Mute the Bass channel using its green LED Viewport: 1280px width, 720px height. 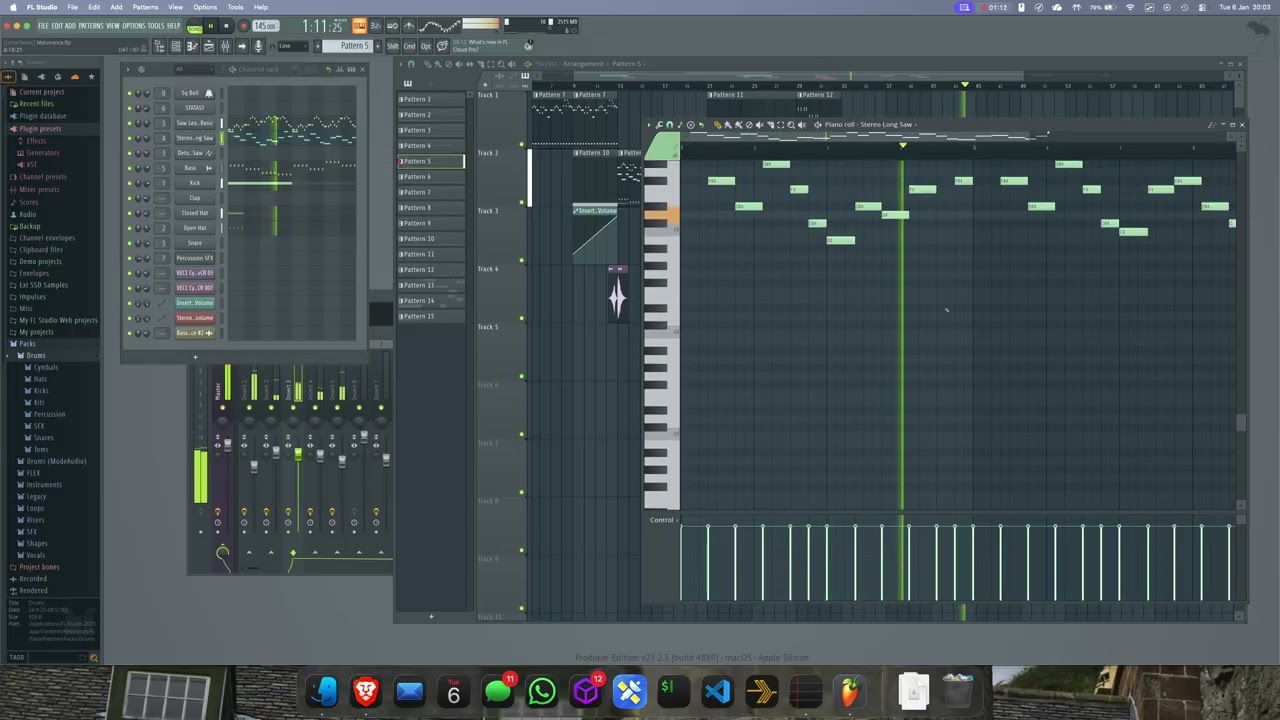point(130,168)
